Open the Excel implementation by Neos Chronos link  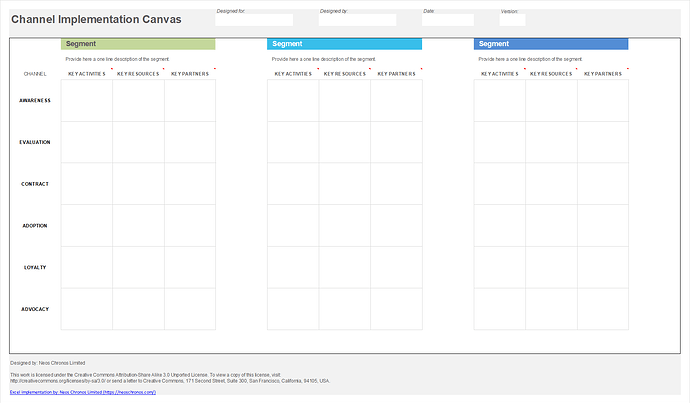(x=83, y=392)
